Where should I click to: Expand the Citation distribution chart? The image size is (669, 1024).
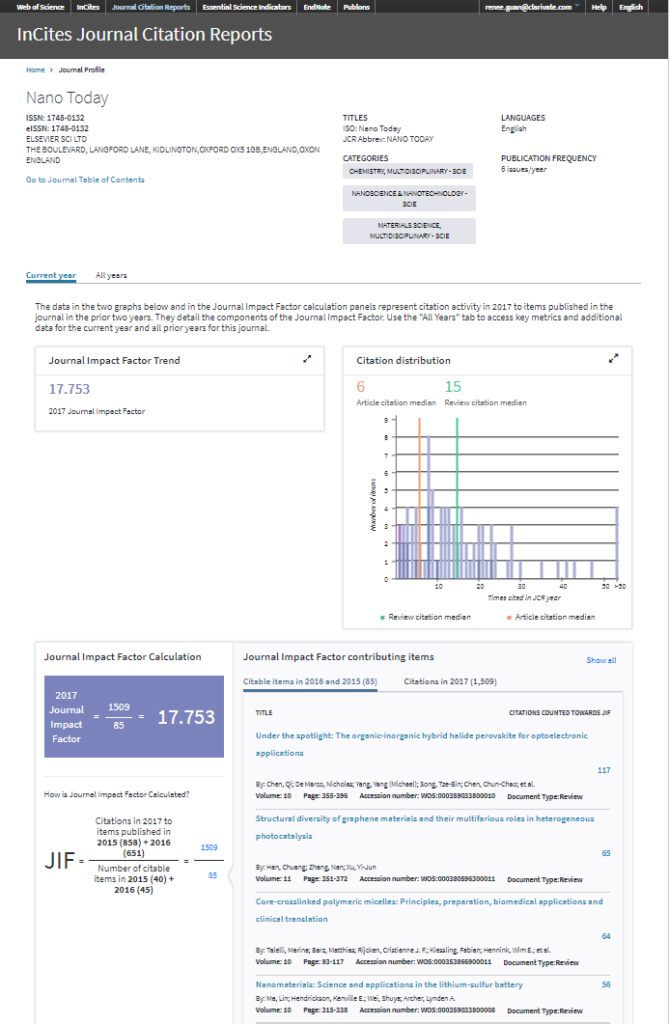(614, 360)
